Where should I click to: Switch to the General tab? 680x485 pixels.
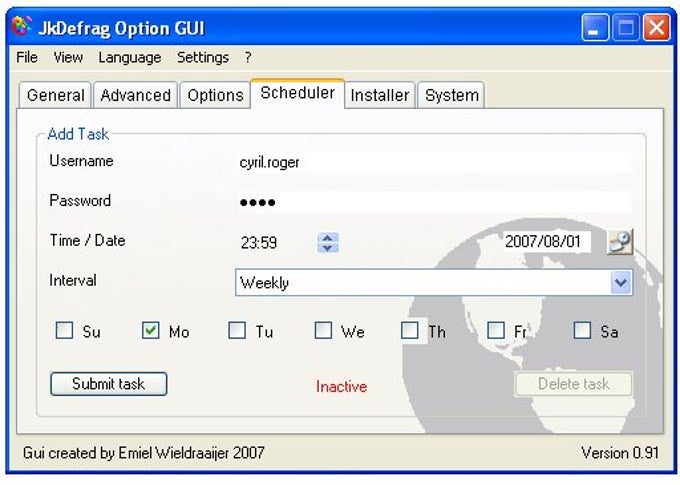[x=56, y=95]
